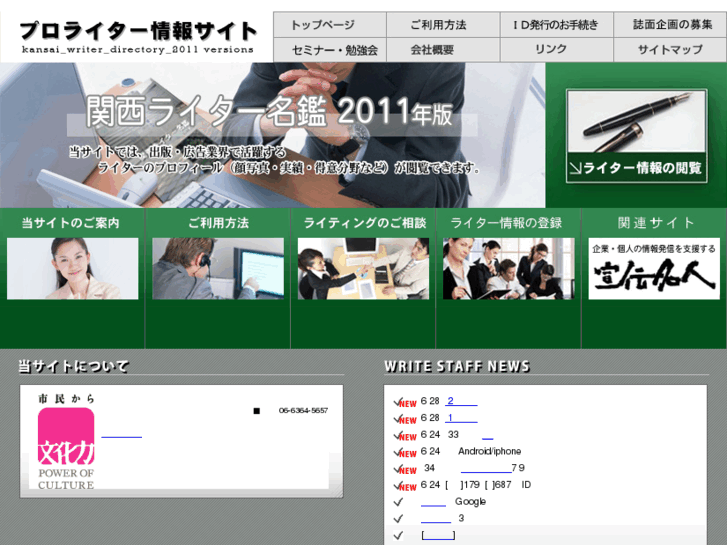The image size is (727, 545).
Task: Click the bracketed link in the last news row
Action: coord(438,535)
